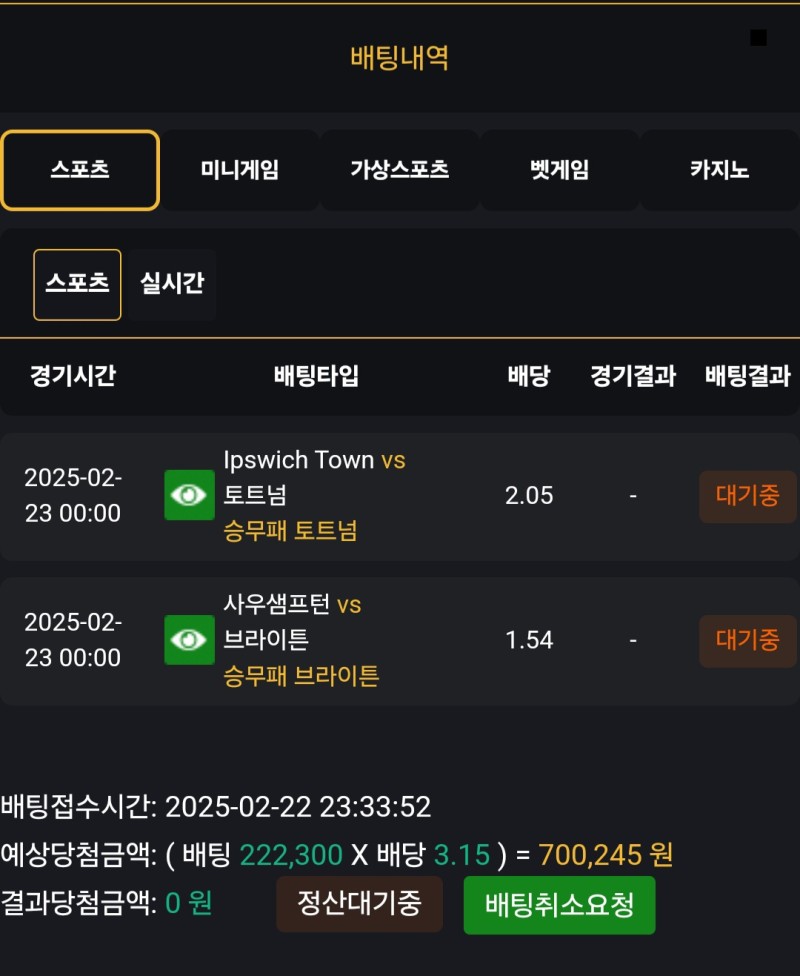
Task: Select the 실시간 sub-tab
Action: click(x=172, y=284)
